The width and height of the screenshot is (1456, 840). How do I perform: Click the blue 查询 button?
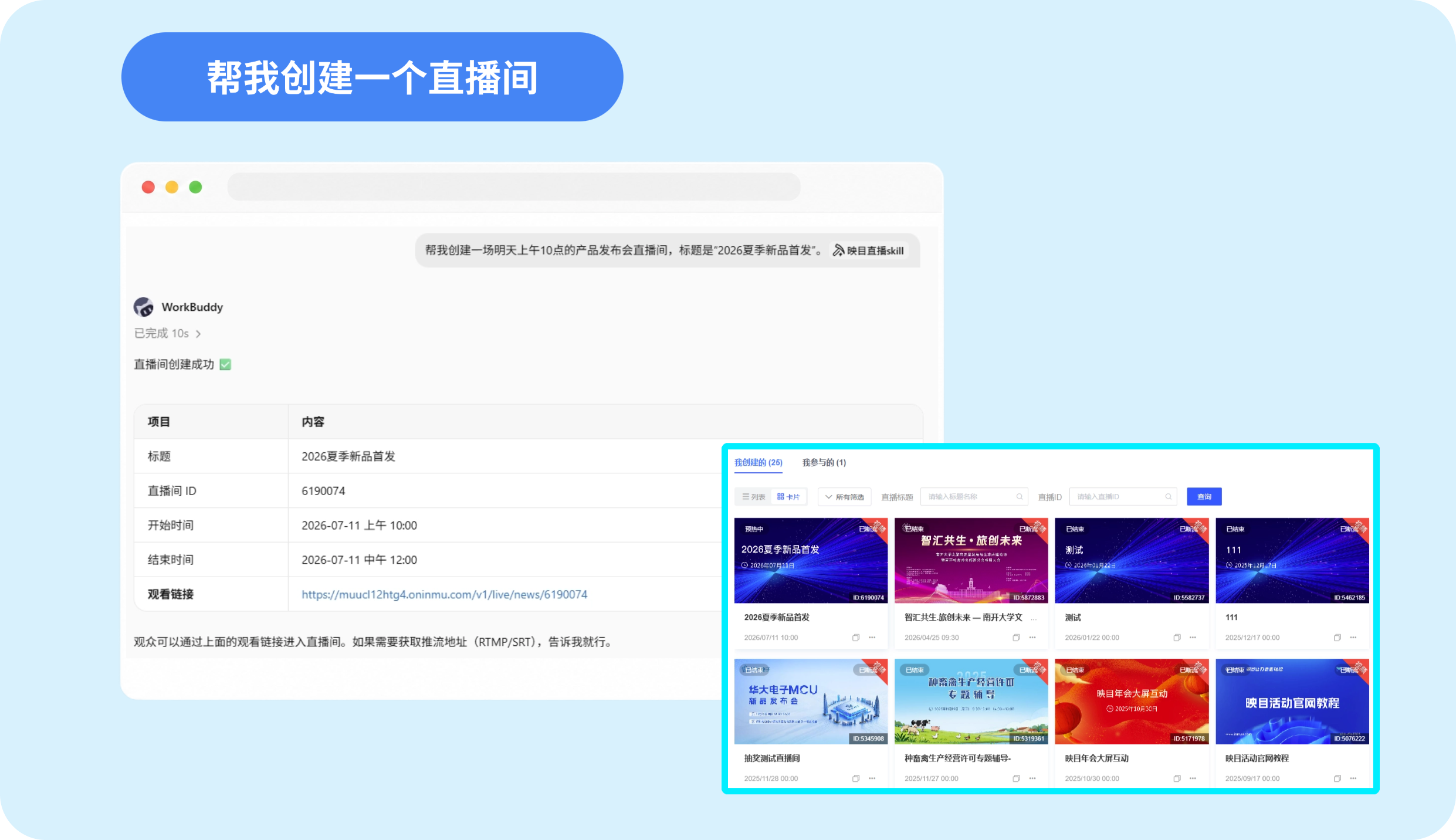pos(1204,497)
